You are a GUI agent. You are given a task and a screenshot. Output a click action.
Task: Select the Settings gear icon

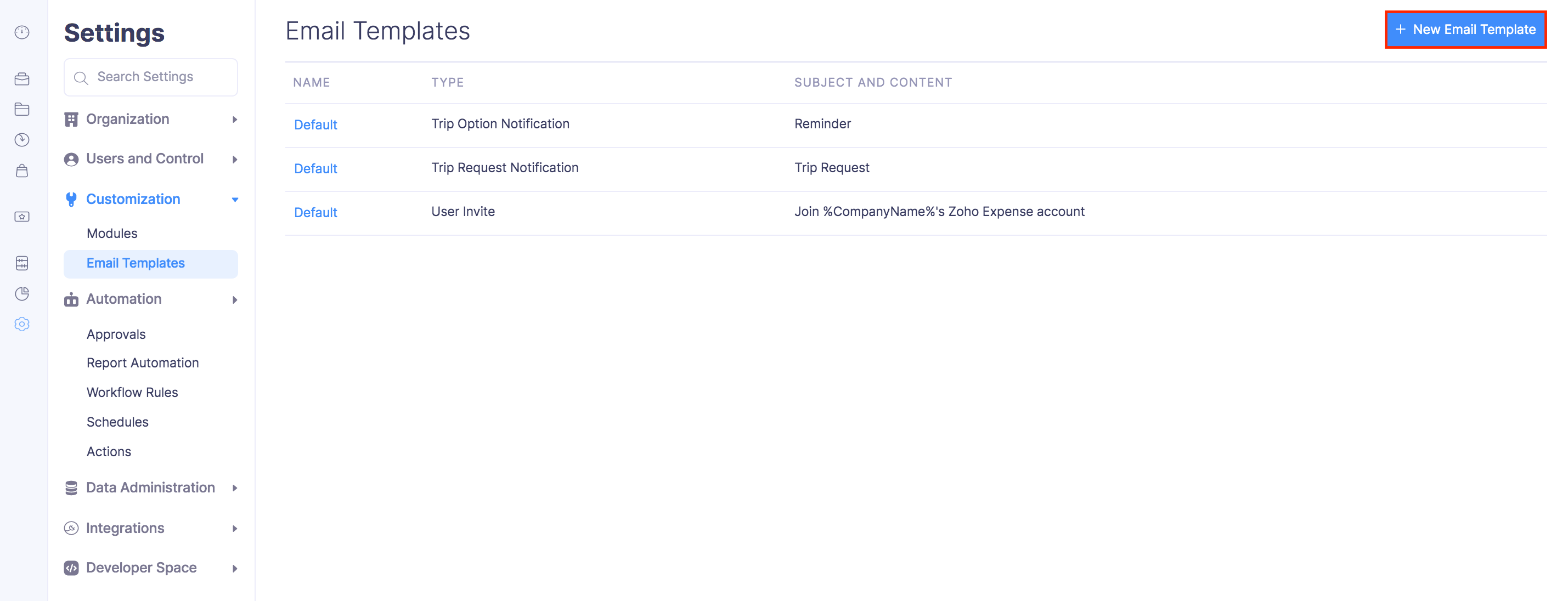click(x=22, y=324)
